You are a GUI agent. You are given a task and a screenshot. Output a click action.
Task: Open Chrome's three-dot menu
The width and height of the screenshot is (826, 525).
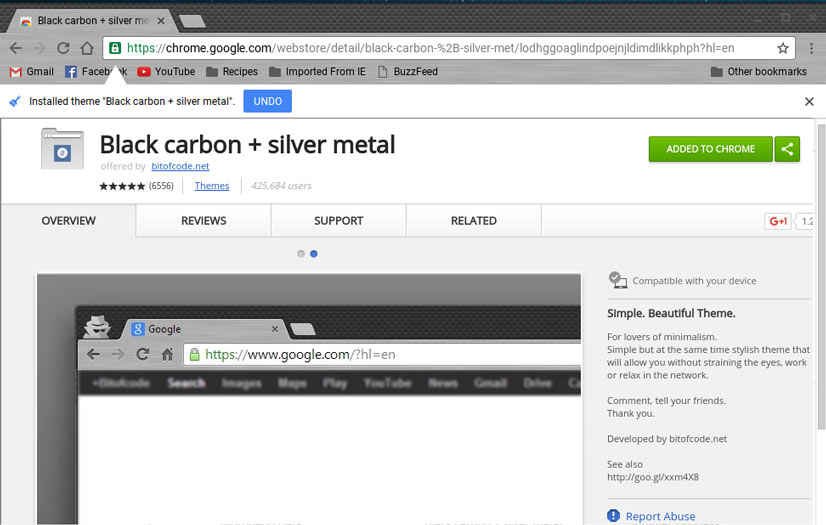[811, 48]
